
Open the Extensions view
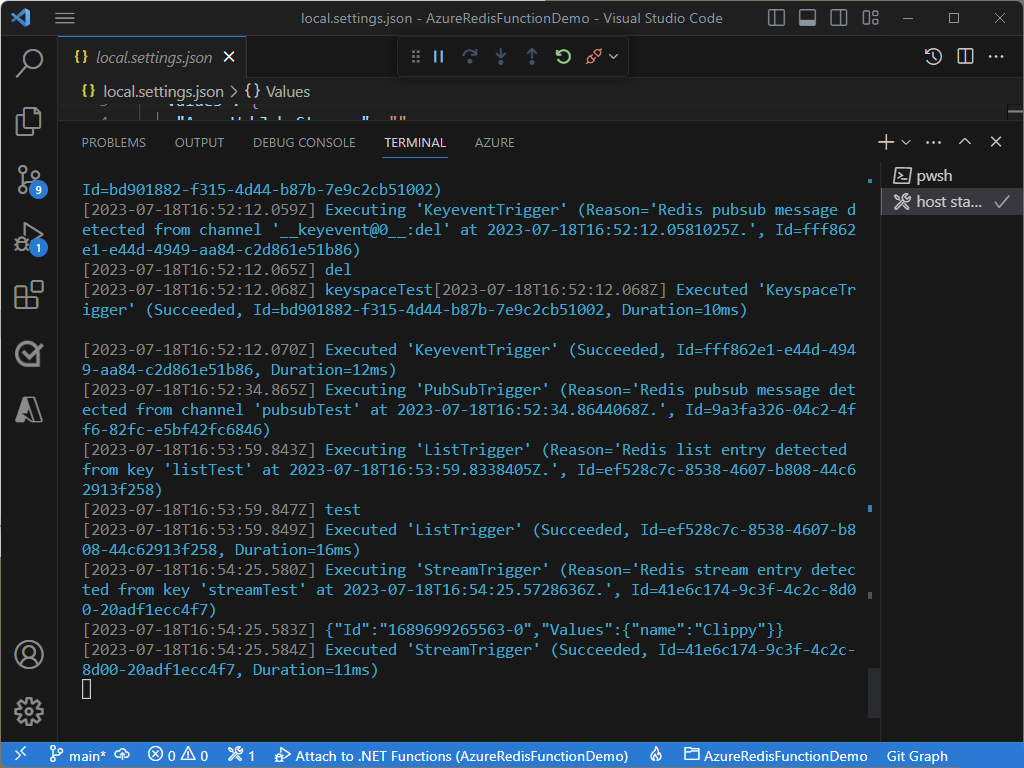click(29, 296)
